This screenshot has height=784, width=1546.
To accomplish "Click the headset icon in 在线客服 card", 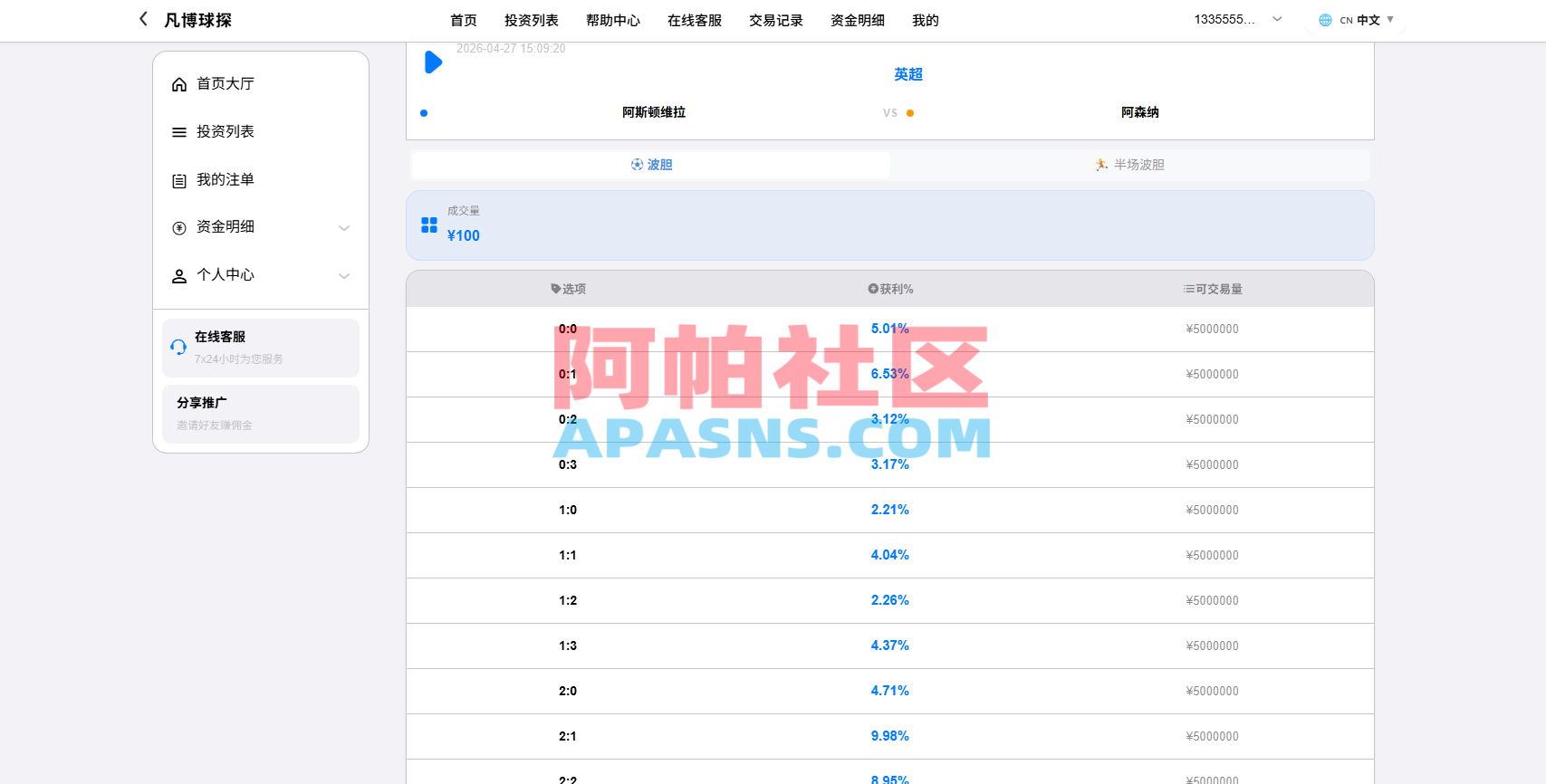I will pyautogui.click(x=178, y=347).
